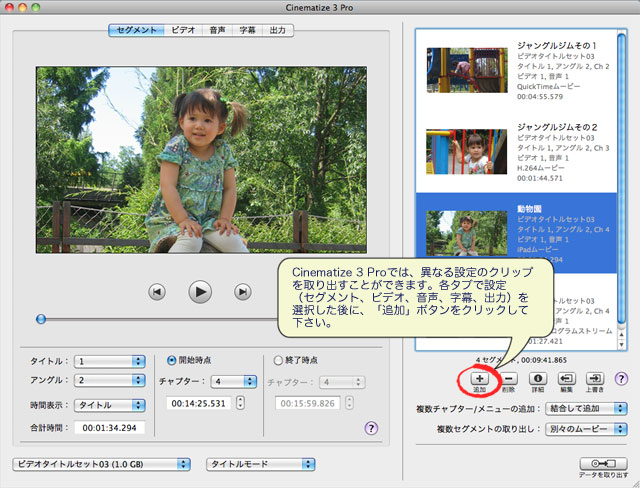
Task: Click the end time field 00:15:59.826
Action: pyautogui.click(x=307, y=404)
